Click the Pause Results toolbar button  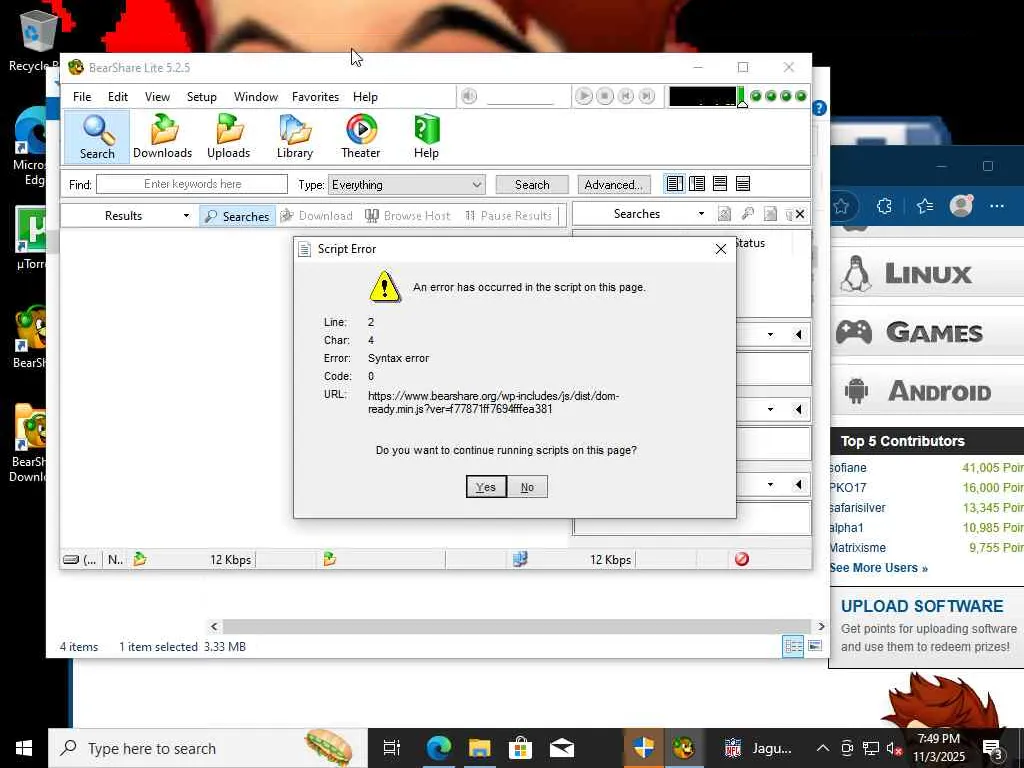(509, 216)
